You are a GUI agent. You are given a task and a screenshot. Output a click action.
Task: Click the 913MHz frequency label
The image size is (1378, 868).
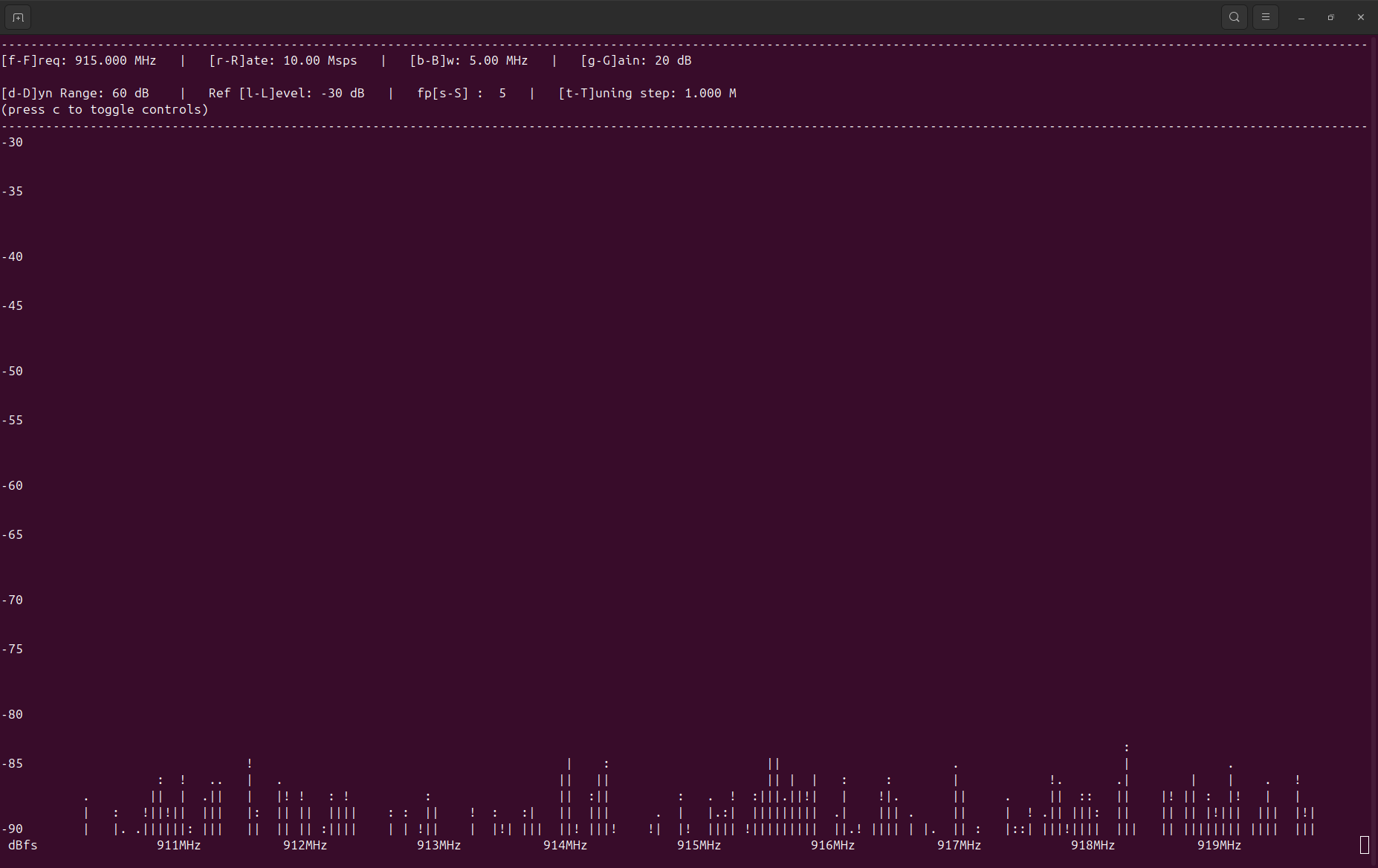point(439,845)
